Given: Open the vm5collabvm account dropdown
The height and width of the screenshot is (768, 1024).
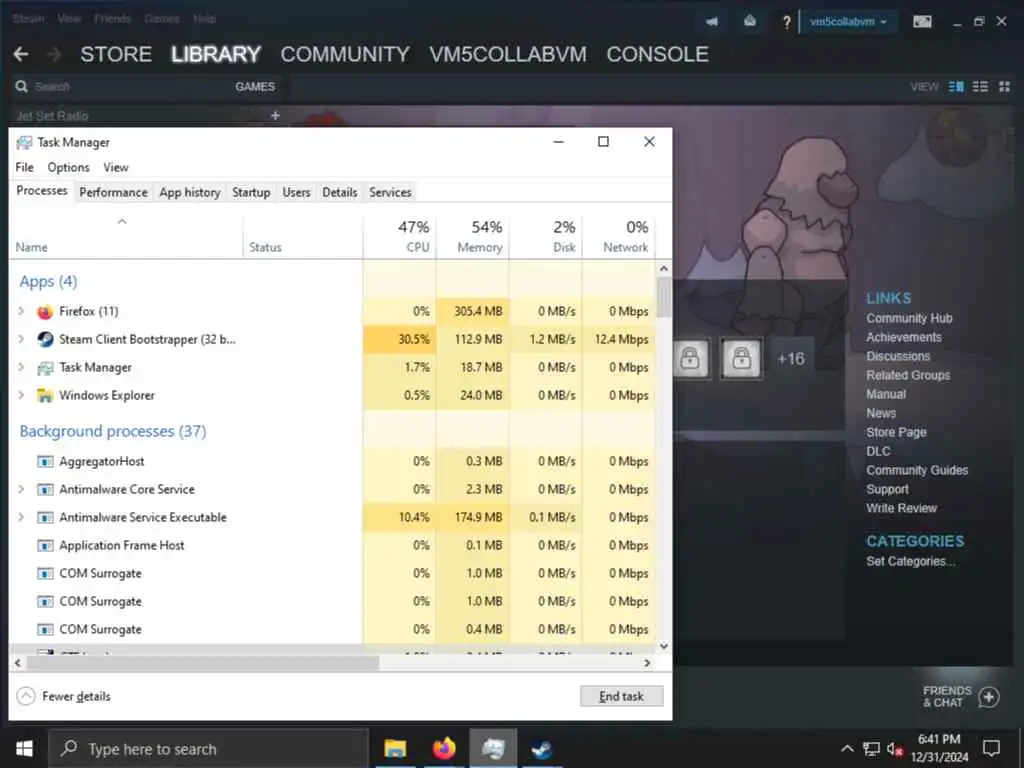Looking at the screenshot, I should coord(848,22).
